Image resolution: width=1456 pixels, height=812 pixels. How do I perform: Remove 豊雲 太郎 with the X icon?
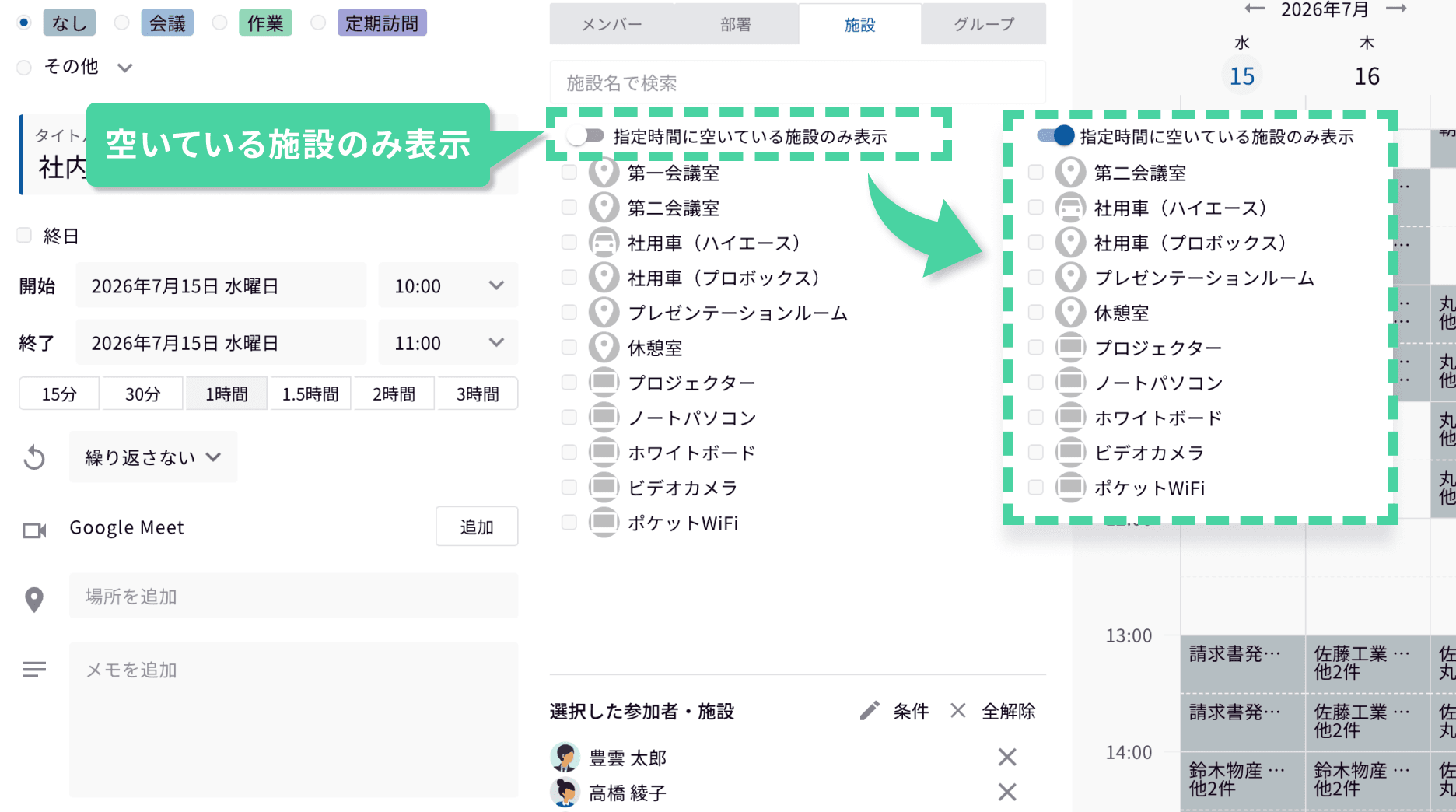(x=1007, y=757)
